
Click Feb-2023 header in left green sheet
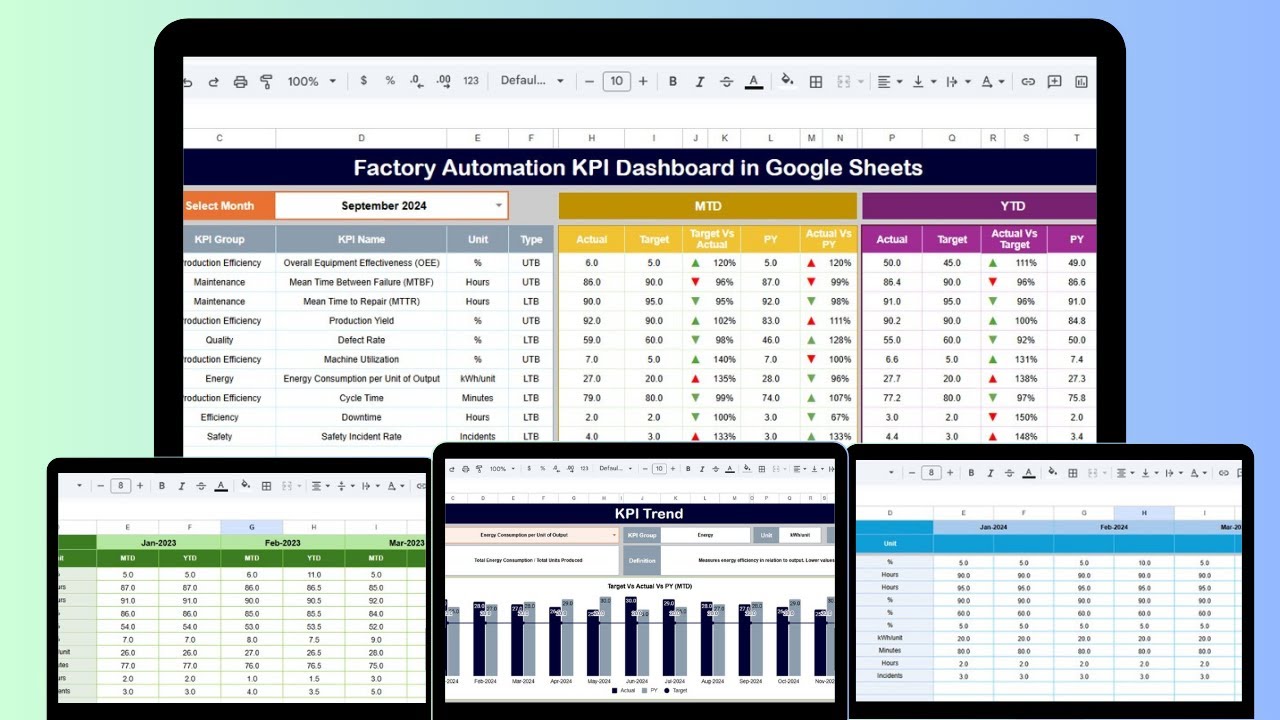click(x=283, y=543)
